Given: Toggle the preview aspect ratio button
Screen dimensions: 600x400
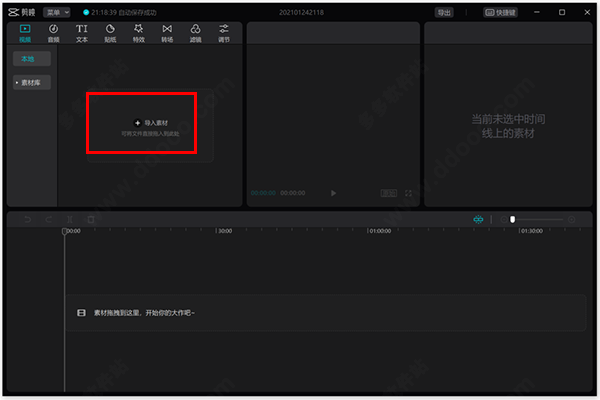Looking at the screenshot, I should [x=389, y=193].
